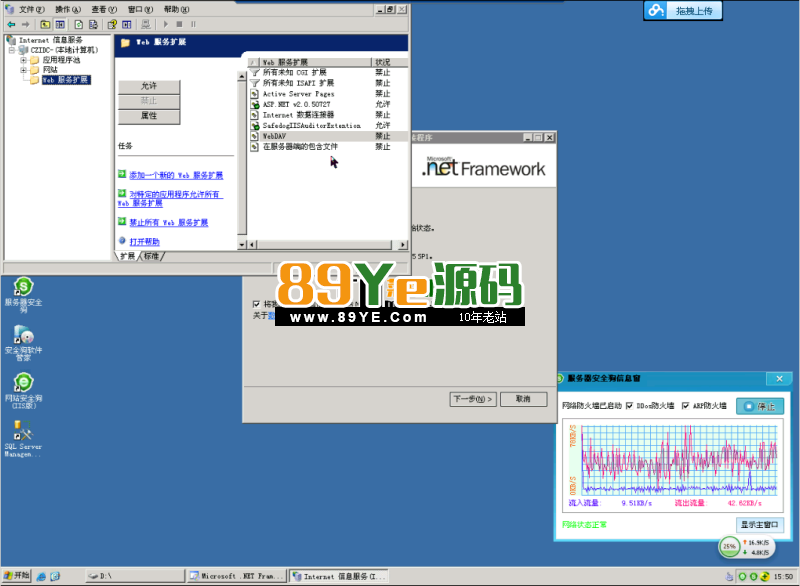Click the 开始 start button
800x586 pixels.
tap(16, 576)
